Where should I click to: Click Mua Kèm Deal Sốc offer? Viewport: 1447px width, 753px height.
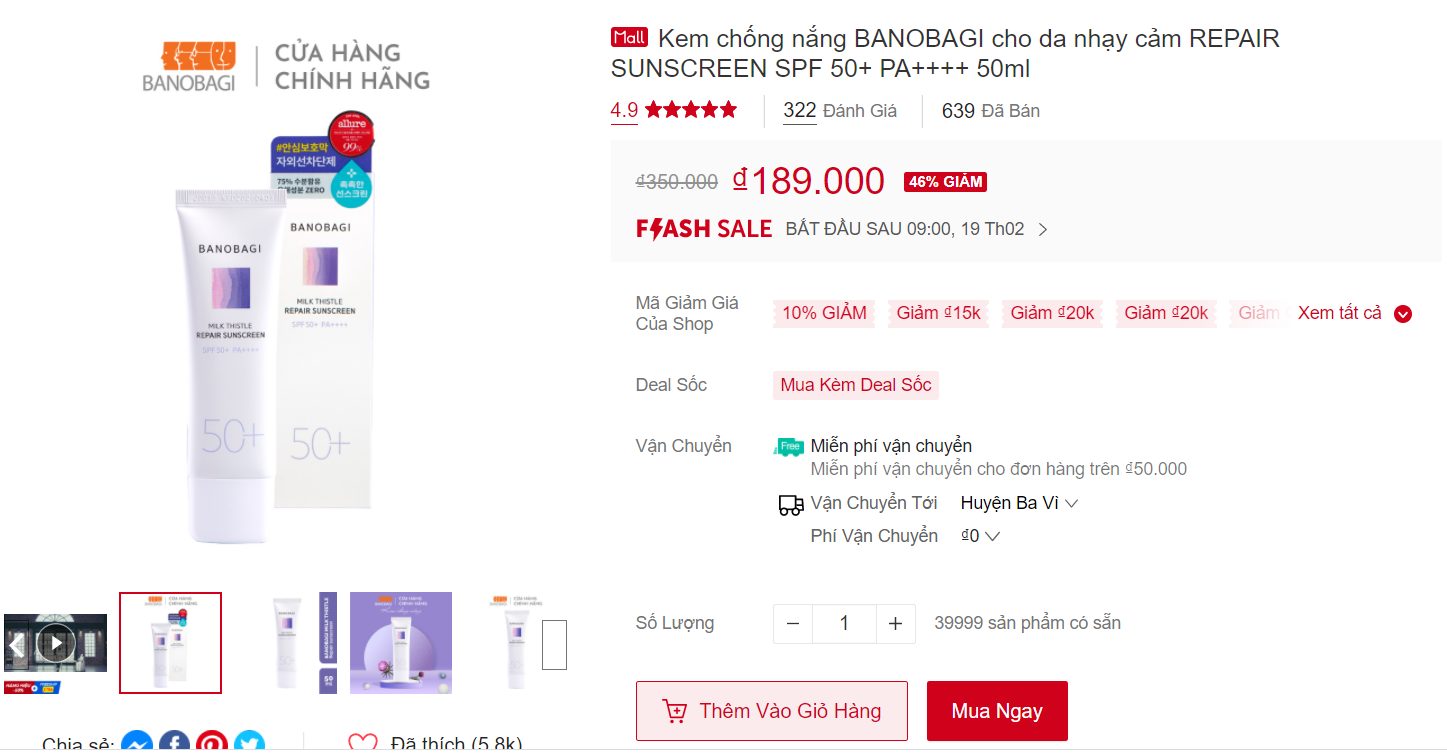coord(855,385)
